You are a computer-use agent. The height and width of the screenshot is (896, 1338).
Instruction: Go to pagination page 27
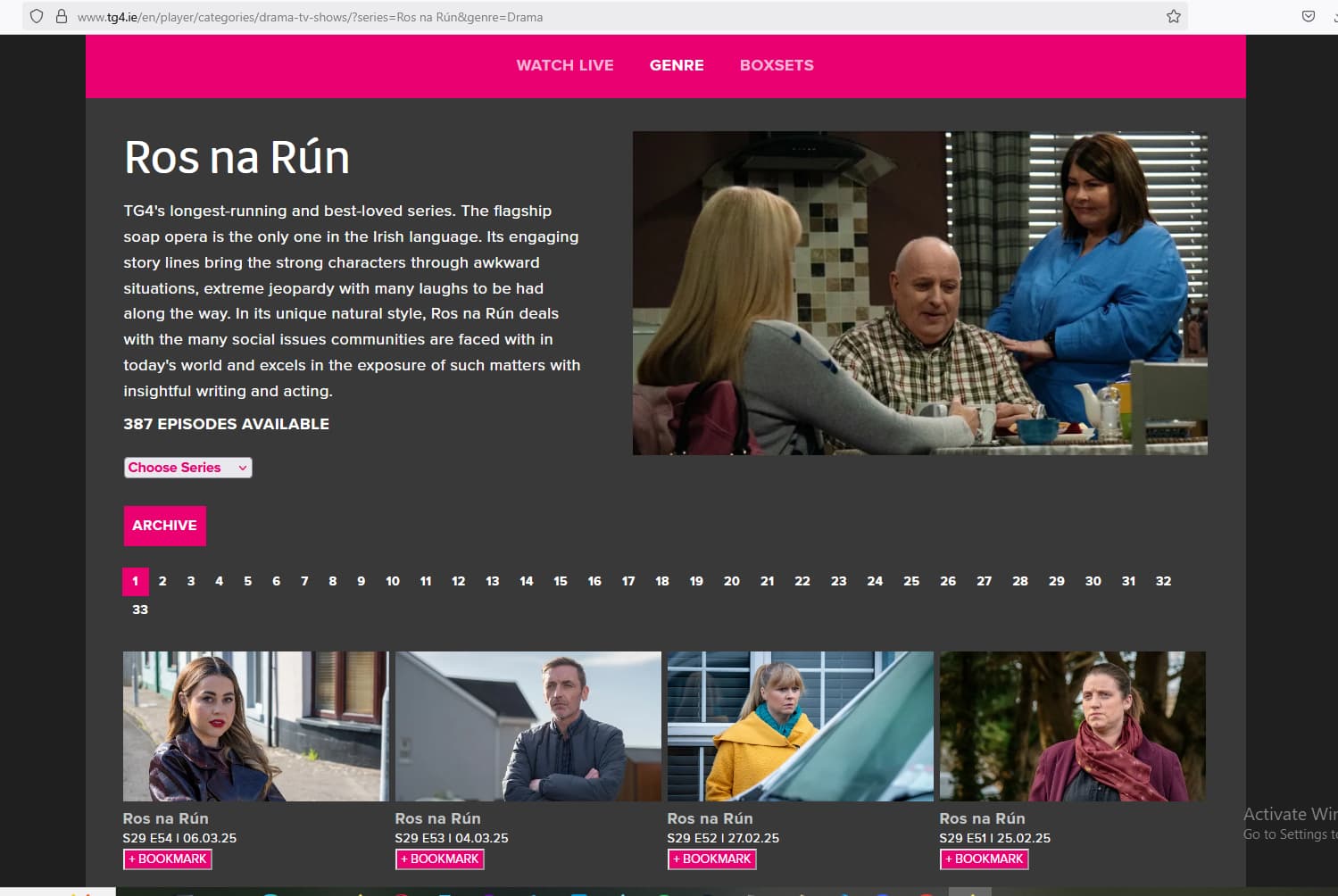[985, 581]
